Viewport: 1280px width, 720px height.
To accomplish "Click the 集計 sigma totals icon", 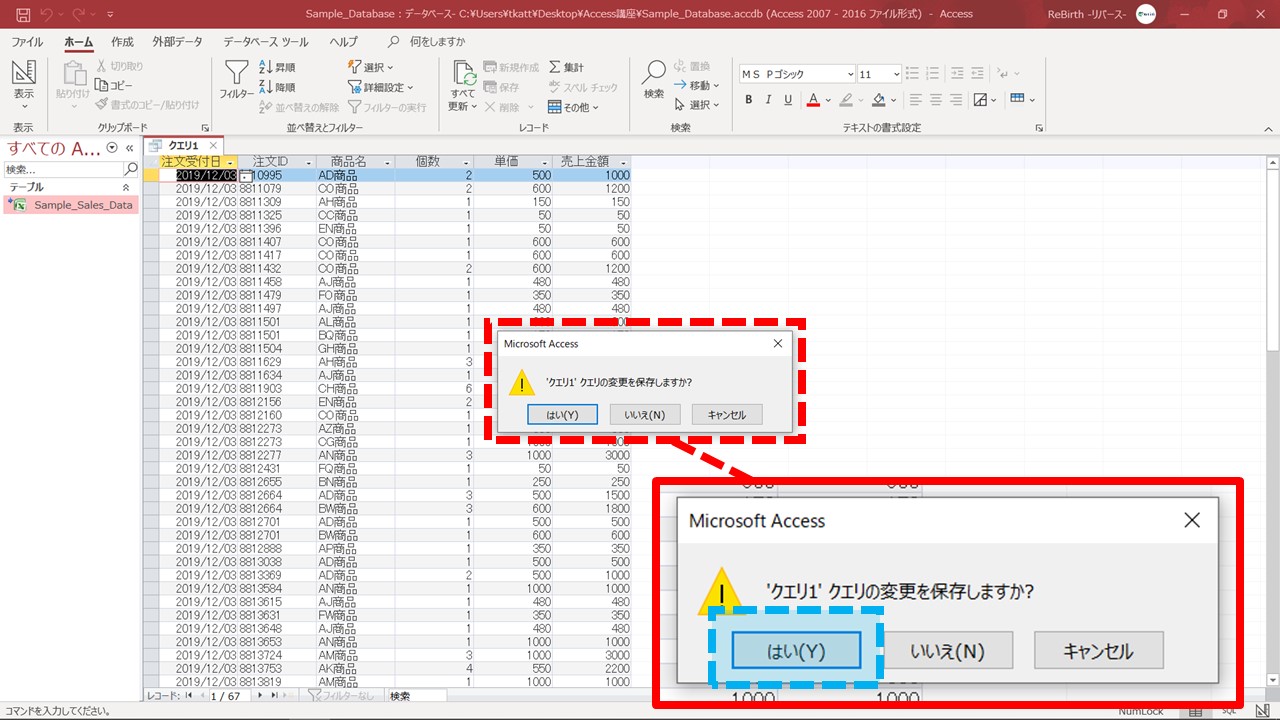I will point(566,67).
